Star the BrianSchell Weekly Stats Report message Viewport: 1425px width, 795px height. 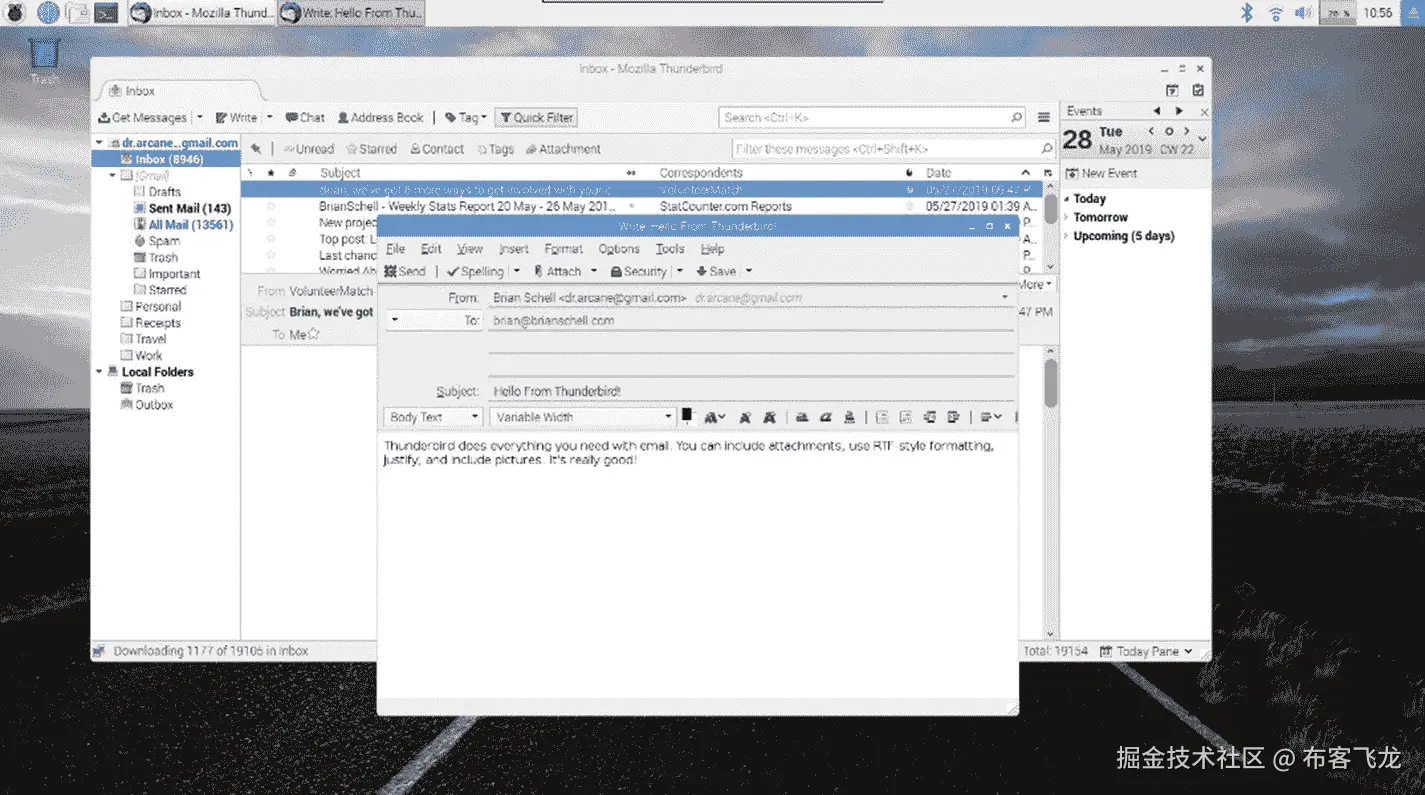click(x=271, y=206)
